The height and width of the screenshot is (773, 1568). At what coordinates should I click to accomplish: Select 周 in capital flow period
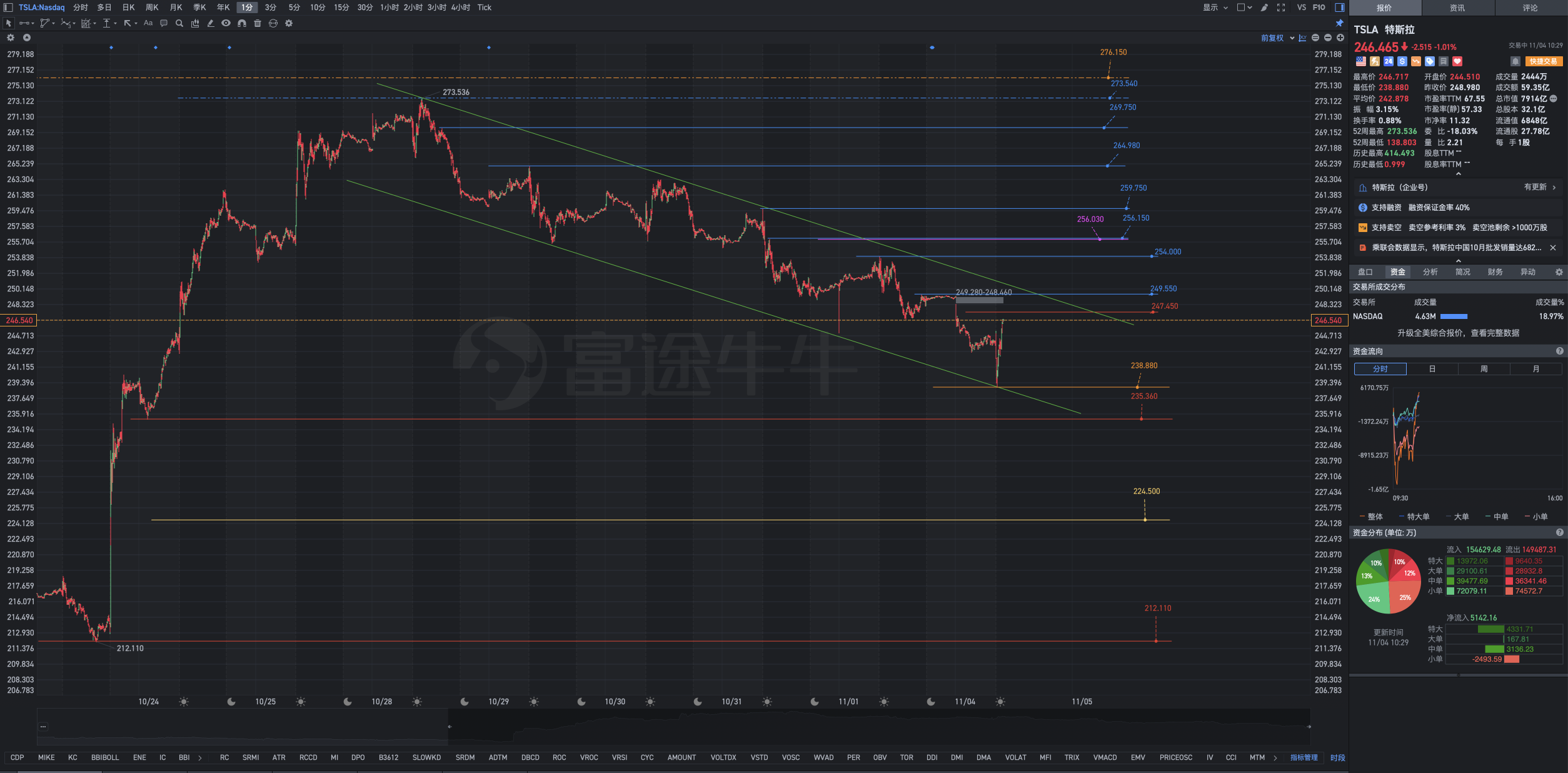click(x=1484, y=369)
